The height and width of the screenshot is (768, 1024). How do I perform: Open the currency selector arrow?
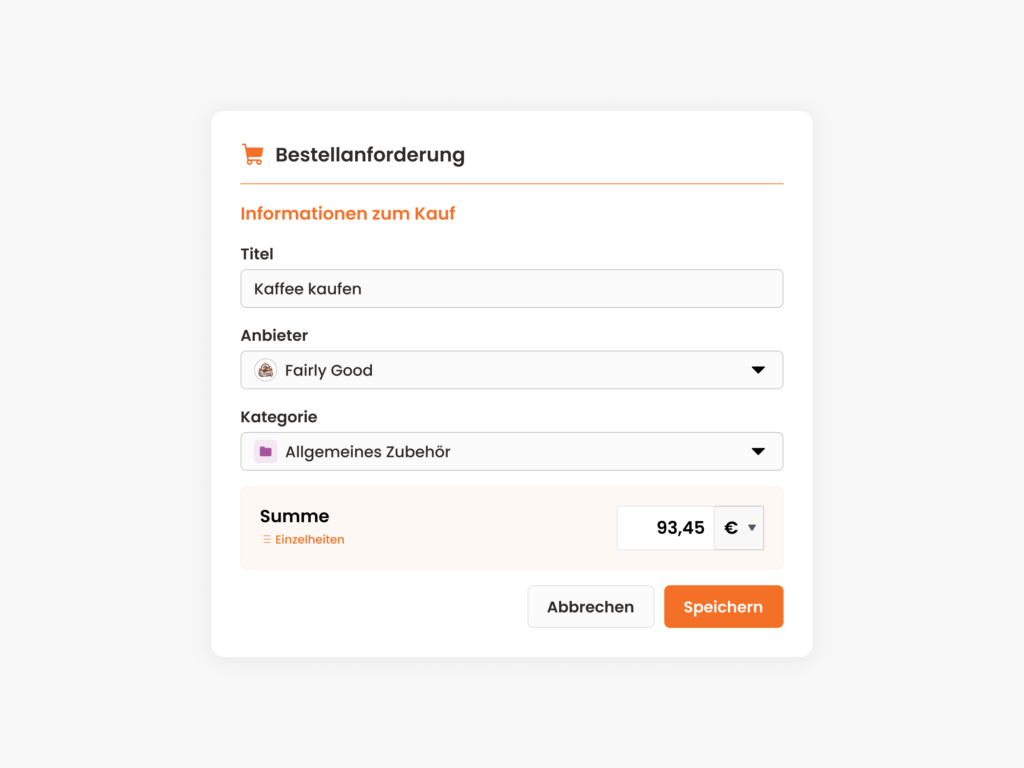click(752, 528)
